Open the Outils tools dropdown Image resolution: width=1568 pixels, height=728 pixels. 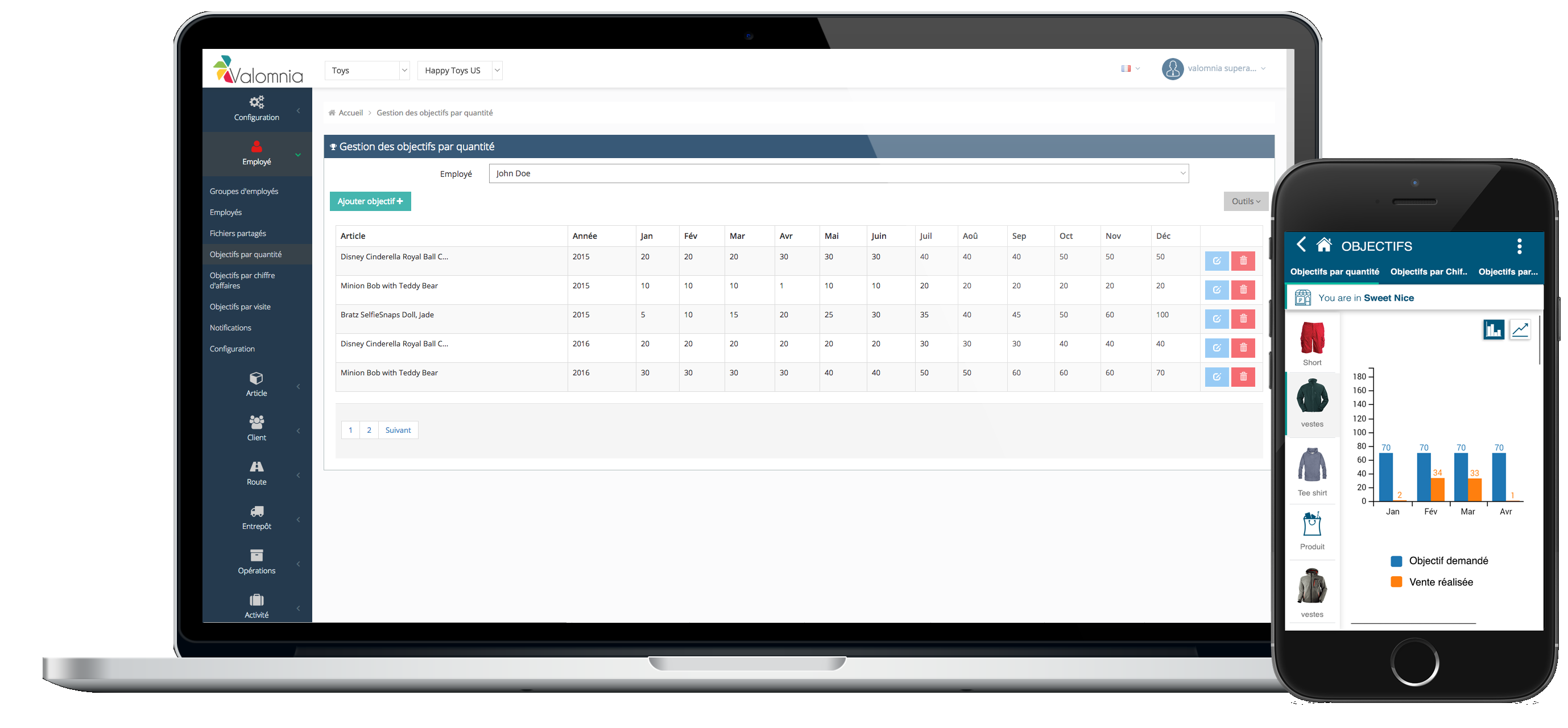(1246, 201)
